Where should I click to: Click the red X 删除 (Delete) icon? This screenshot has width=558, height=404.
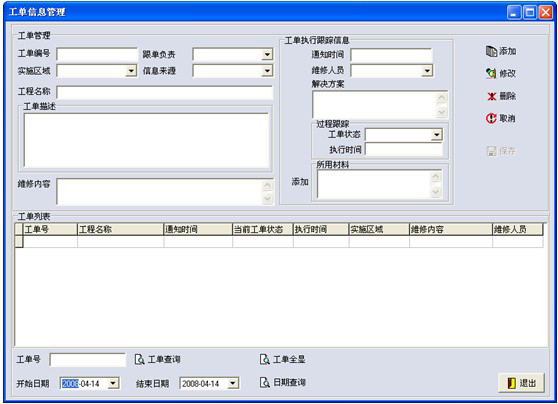[491, 96]
